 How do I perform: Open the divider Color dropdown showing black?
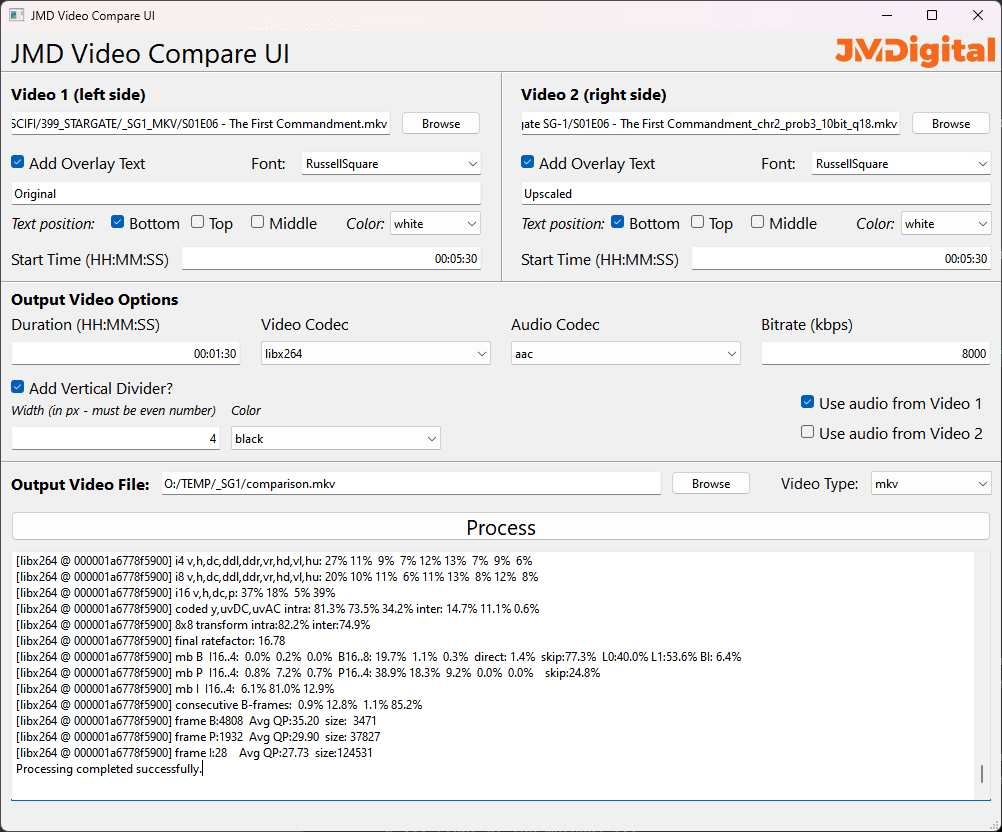click(335, 437)
